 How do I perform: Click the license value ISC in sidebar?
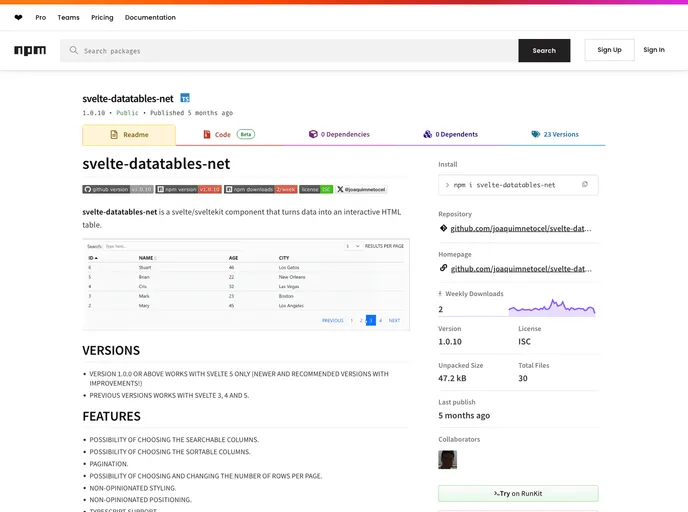[x=524, y=341]
